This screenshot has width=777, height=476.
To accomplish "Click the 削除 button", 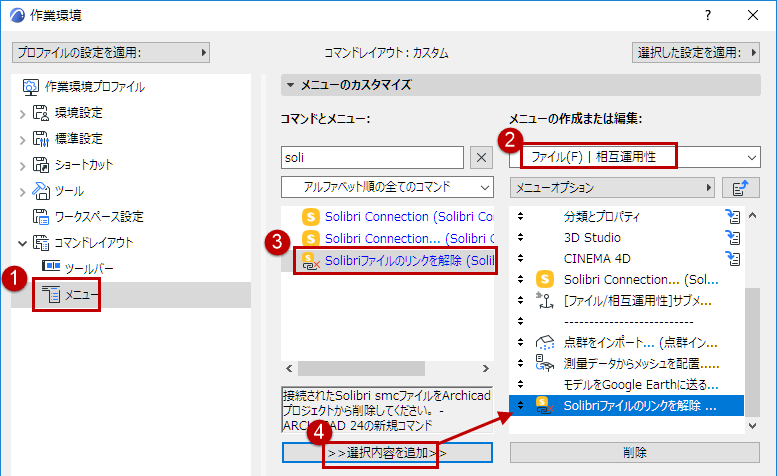I will (x=635, y=453).
